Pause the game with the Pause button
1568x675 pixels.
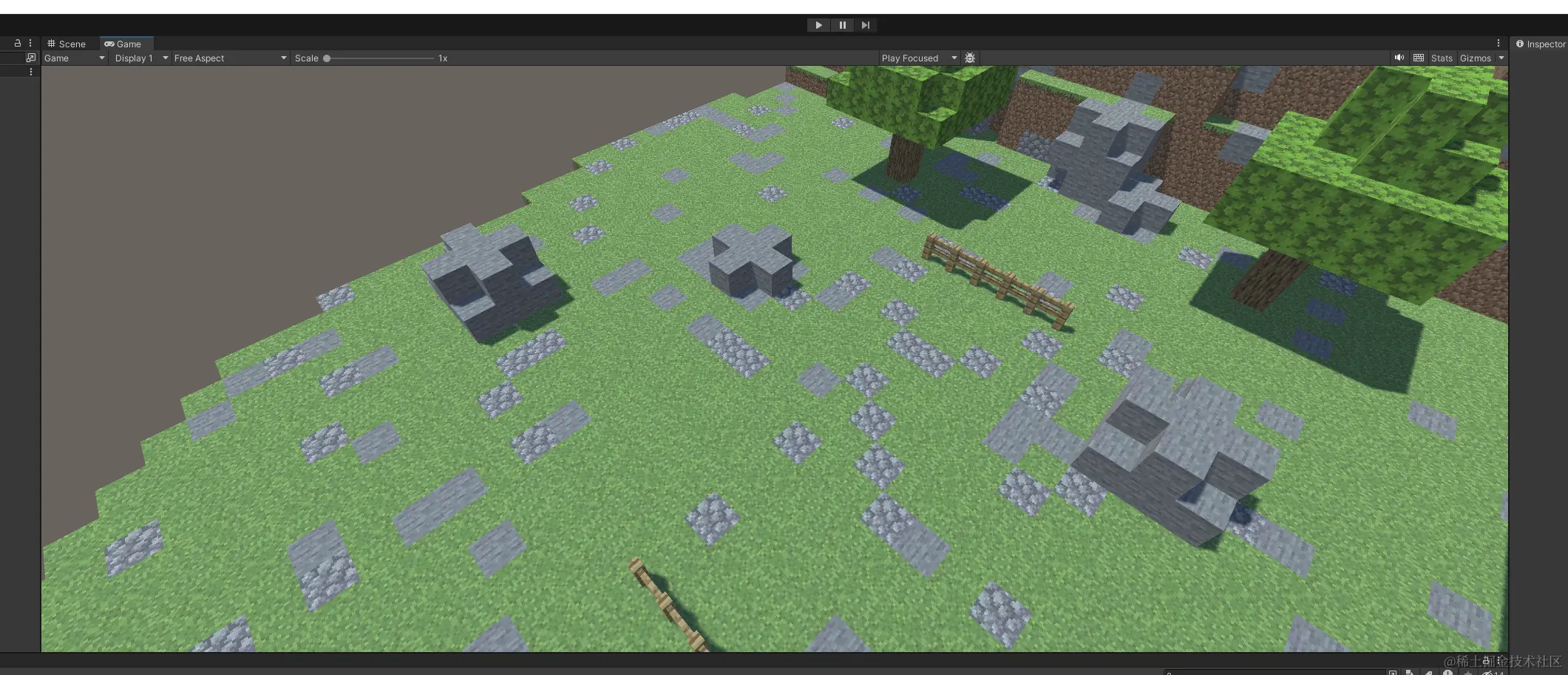click(x=842, y=25)
